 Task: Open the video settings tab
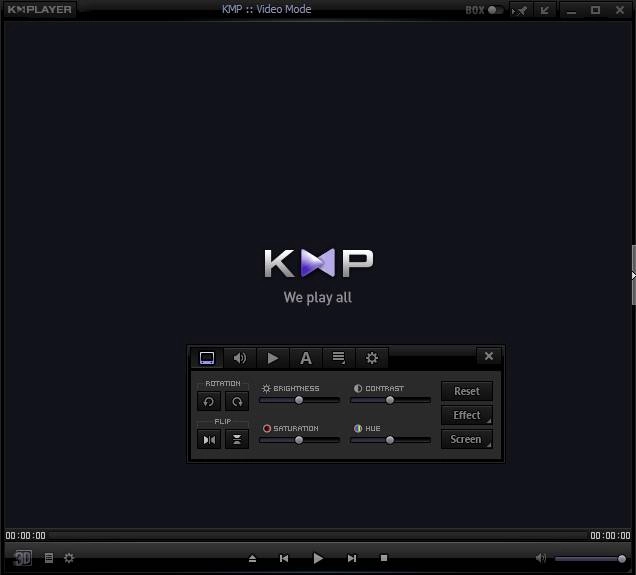point(207,358)
